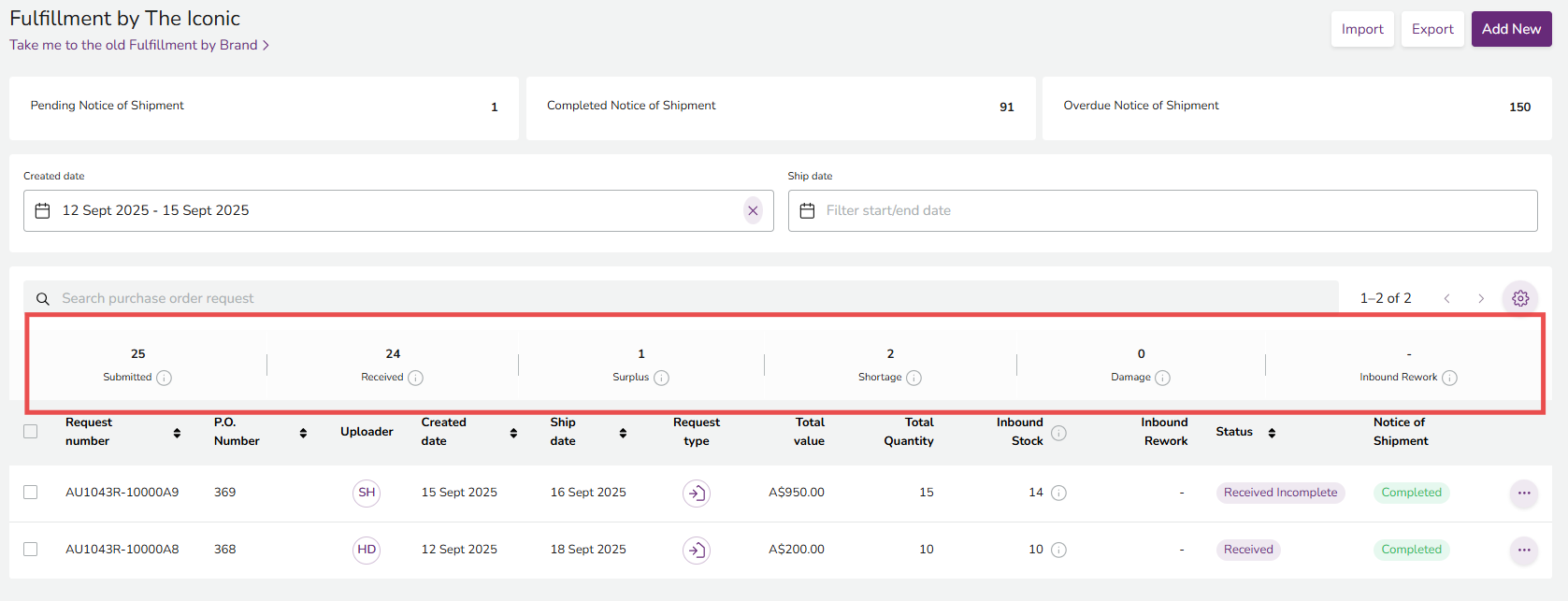This screenshot has width=1568, height=601.
Task: Open Overdue Notice of Shipment card
Action: 1296,107
